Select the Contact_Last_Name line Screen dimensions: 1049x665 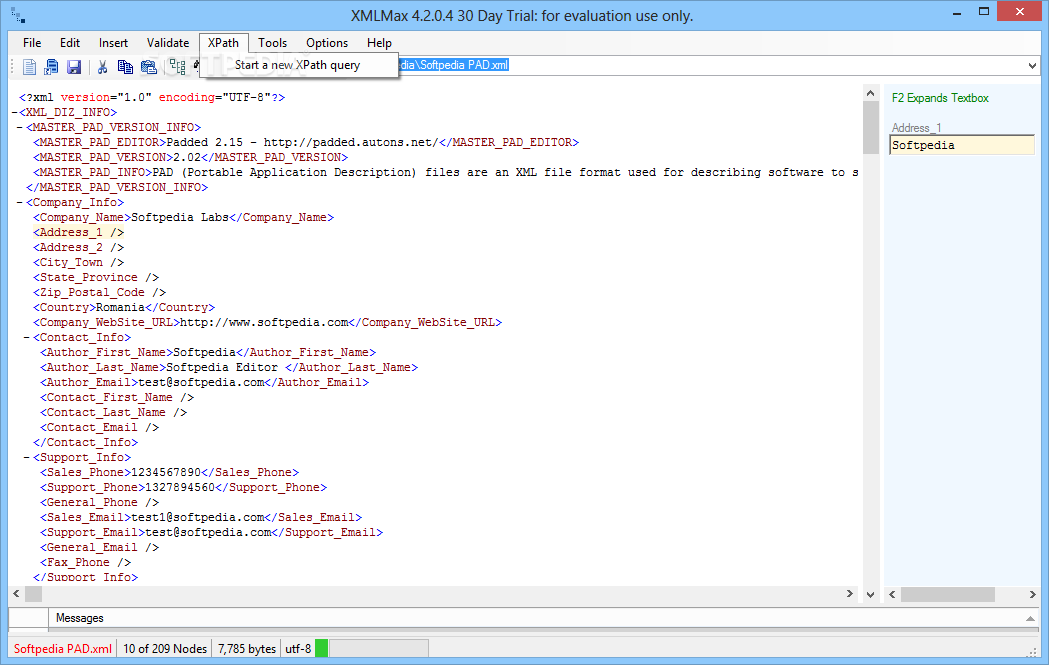tap(114, 412)
